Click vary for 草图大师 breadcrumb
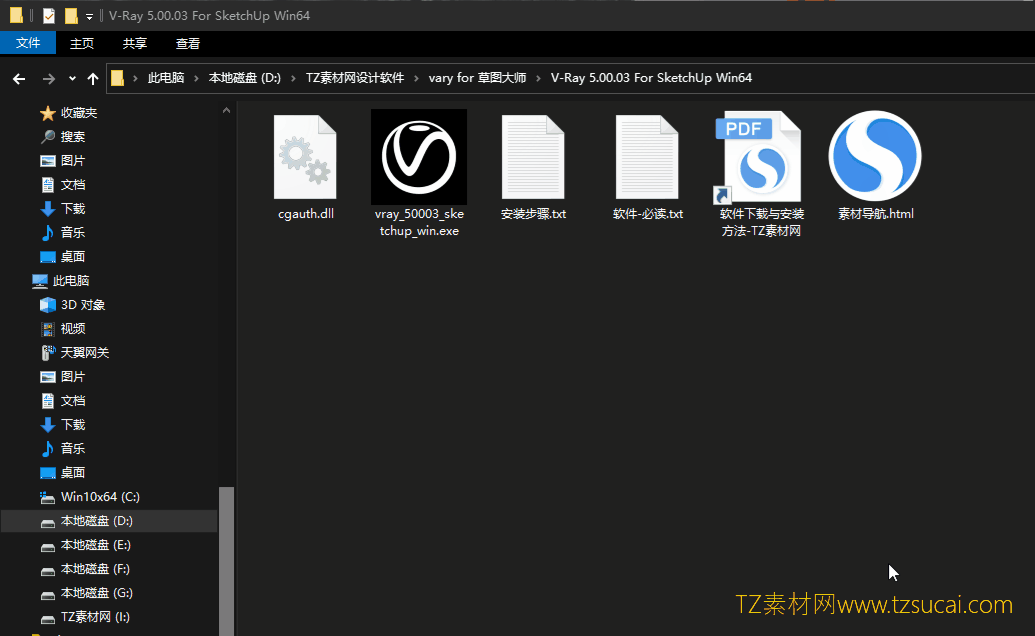Screen dimensions: 1035x636 pyautogui.click(x=477, y=78)
